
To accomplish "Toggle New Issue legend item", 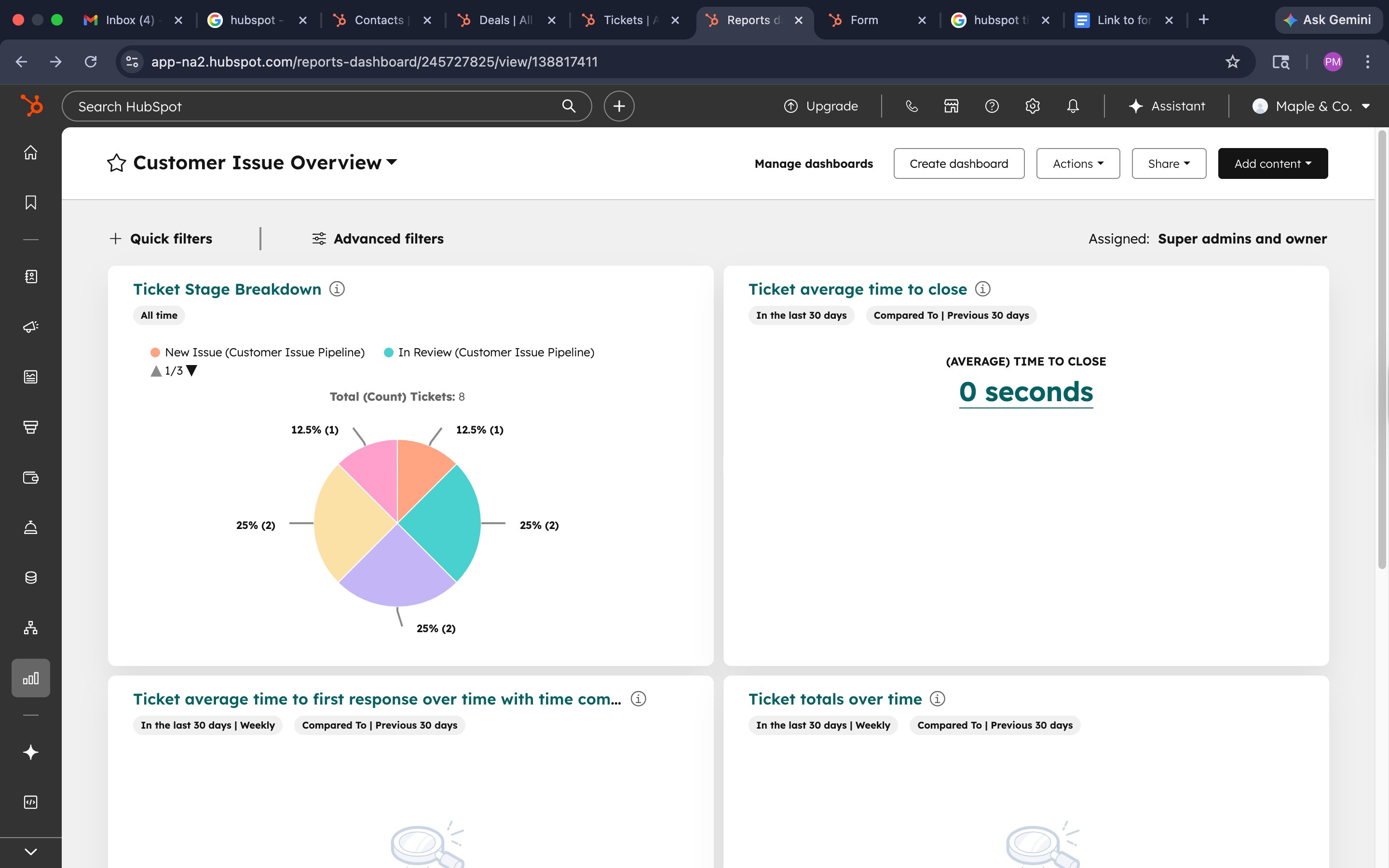I will 258,353.
